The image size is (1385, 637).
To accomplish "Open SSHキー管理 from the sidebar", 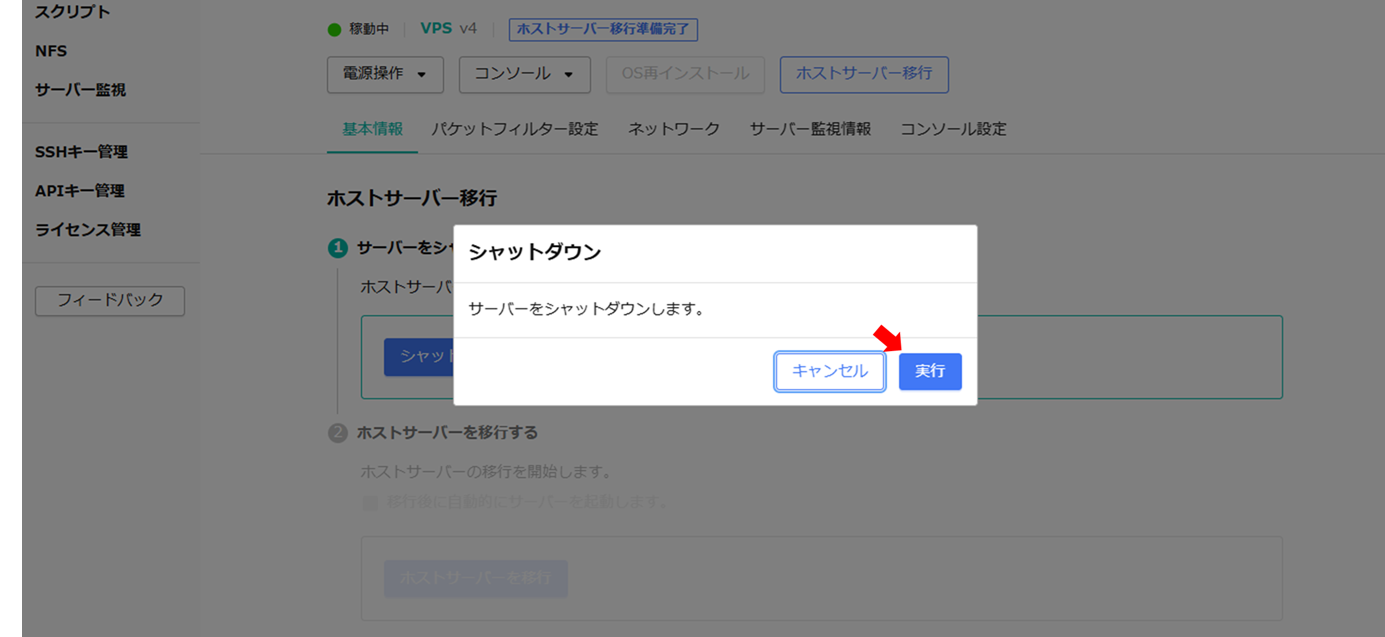I will pyautogui.click(x=81, y=152).
